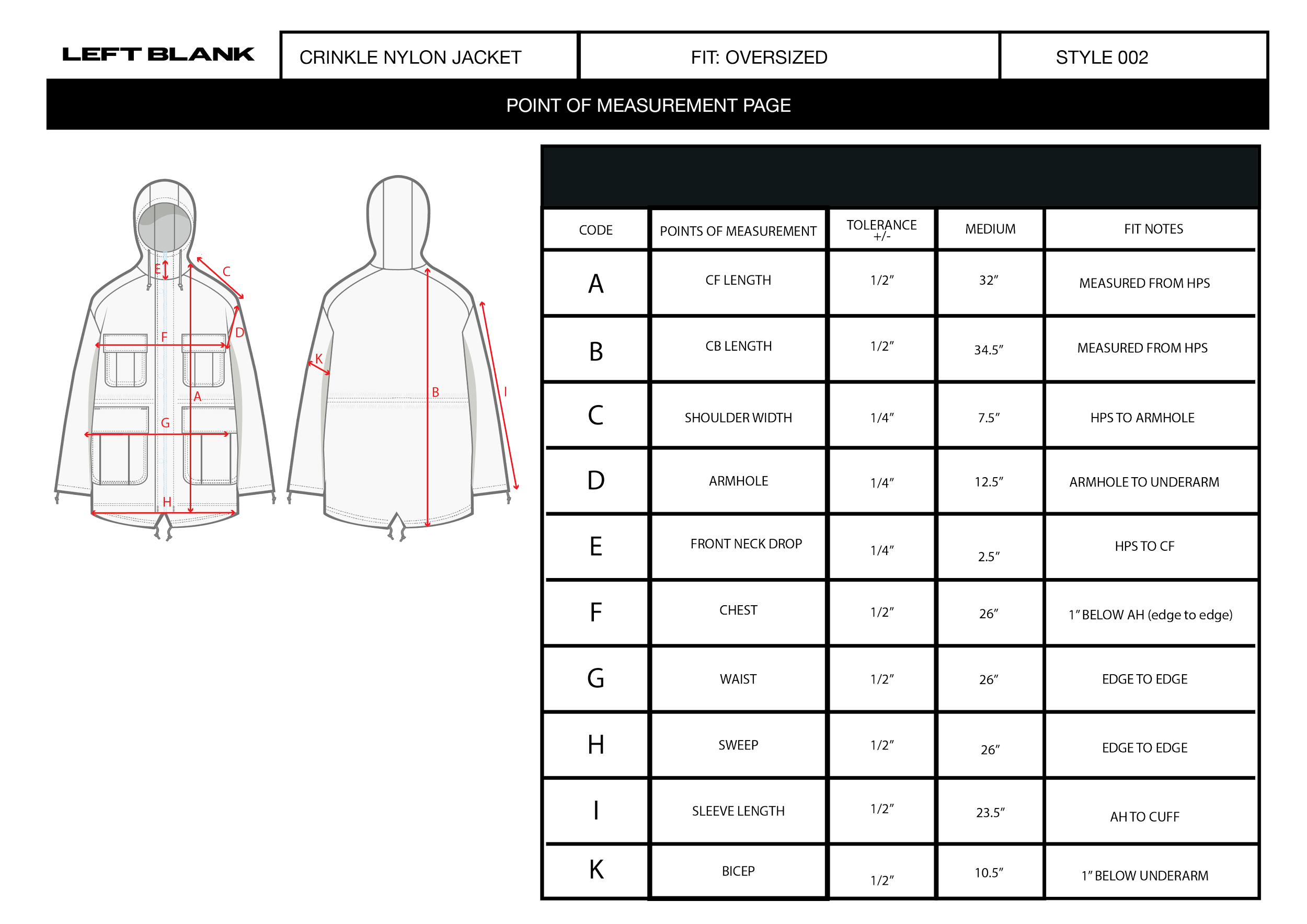The image size is (1307, 924).
Task: Click the 34.5" medium value
Action: coord(988,349)
